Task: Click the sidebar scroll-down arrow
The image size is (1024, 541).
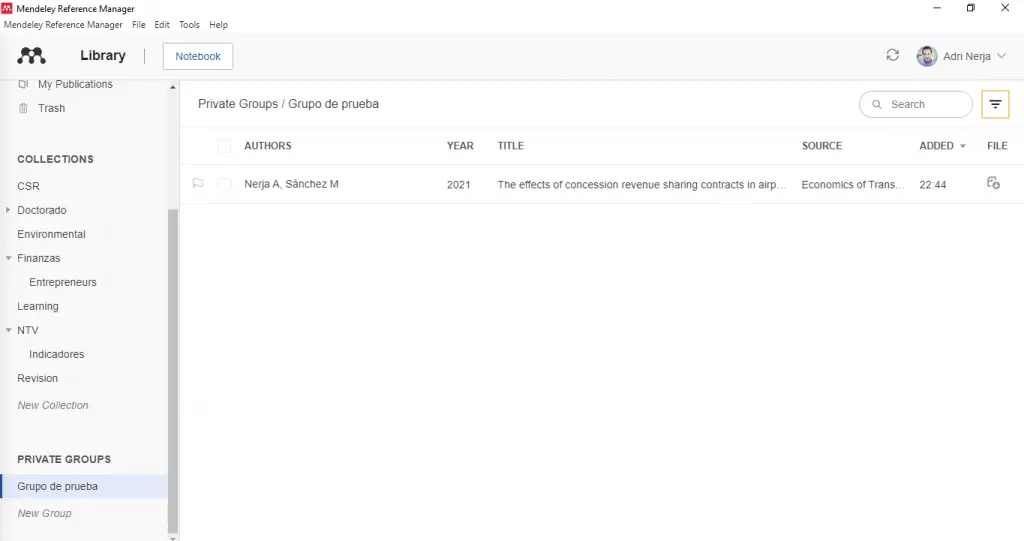Action: [172, 538]
